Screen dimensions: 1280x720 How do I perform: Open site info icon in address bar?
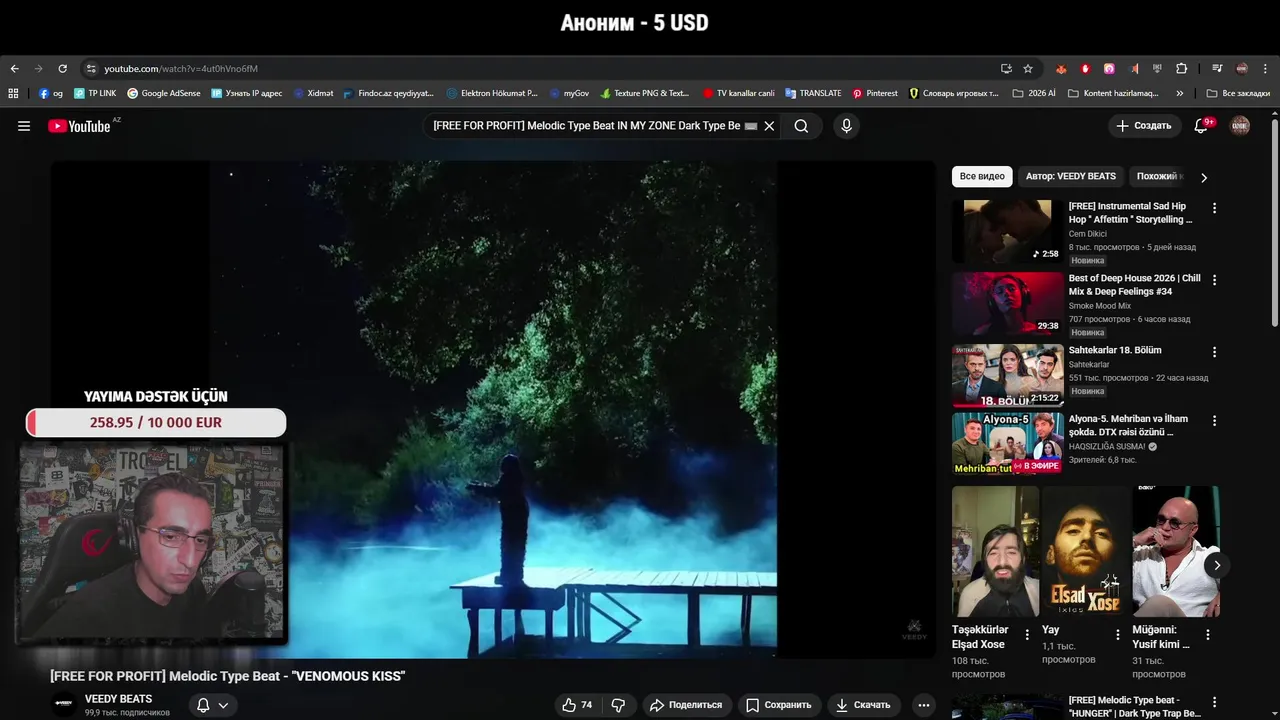click(91, 69)
